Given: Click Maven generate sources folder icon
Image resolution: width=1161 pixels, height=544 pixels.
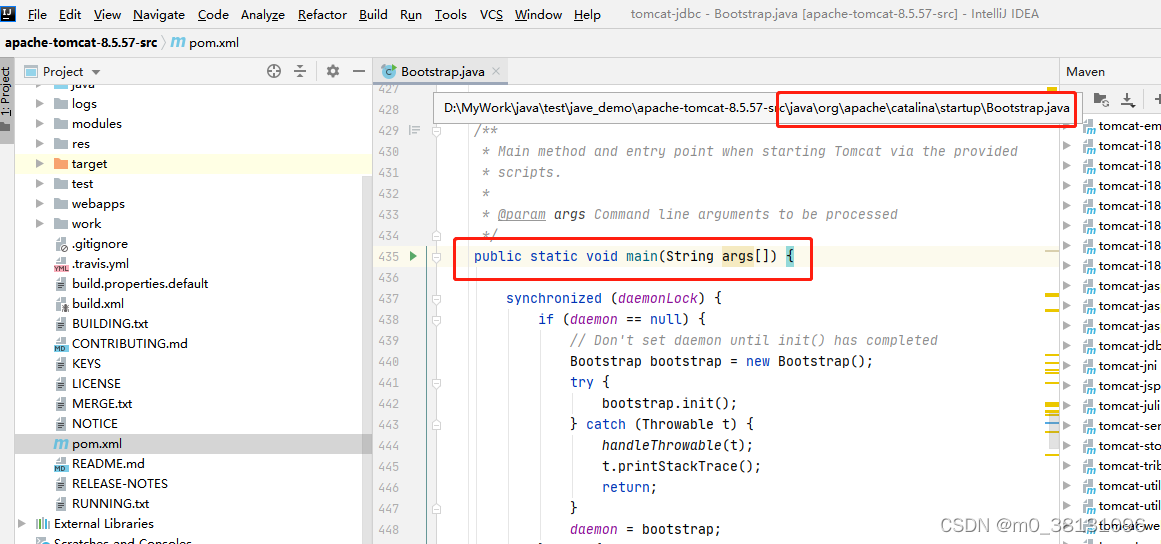Looking at the screenshot, I should click(x=1101, y=98).
